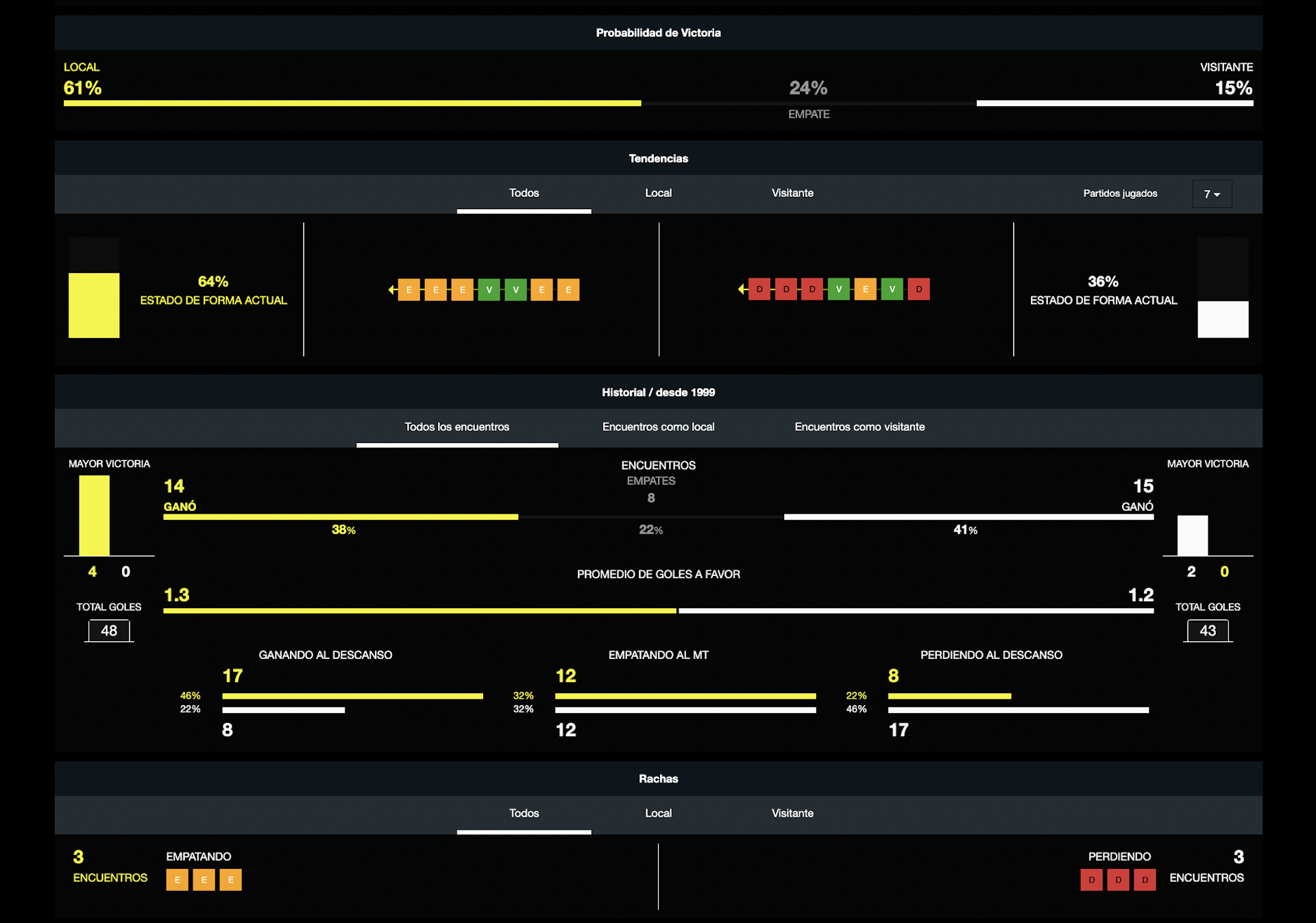Screen dimensions: 1316x923
Task: Click the white 36% form bar
Action: click(x=1223, y=320)
